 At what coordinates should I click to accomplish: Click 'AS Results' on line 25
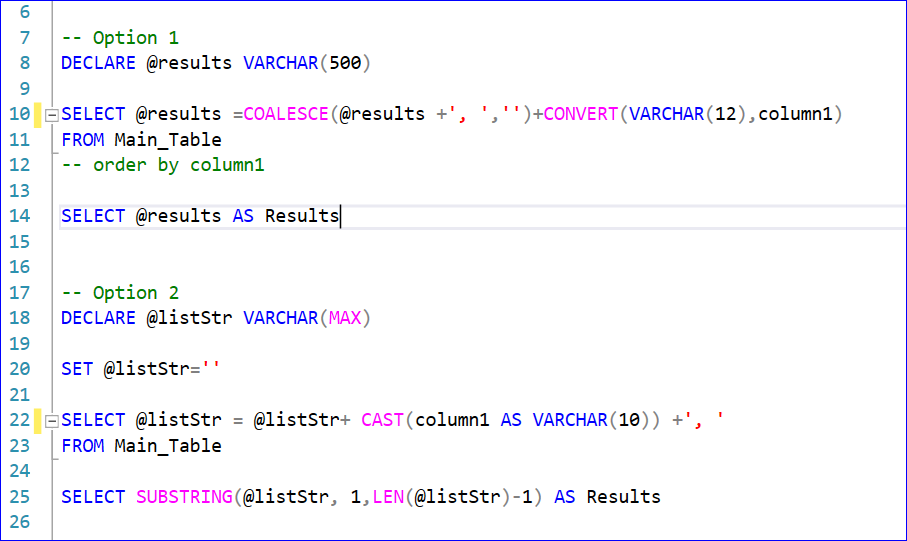tap(607, 496)
